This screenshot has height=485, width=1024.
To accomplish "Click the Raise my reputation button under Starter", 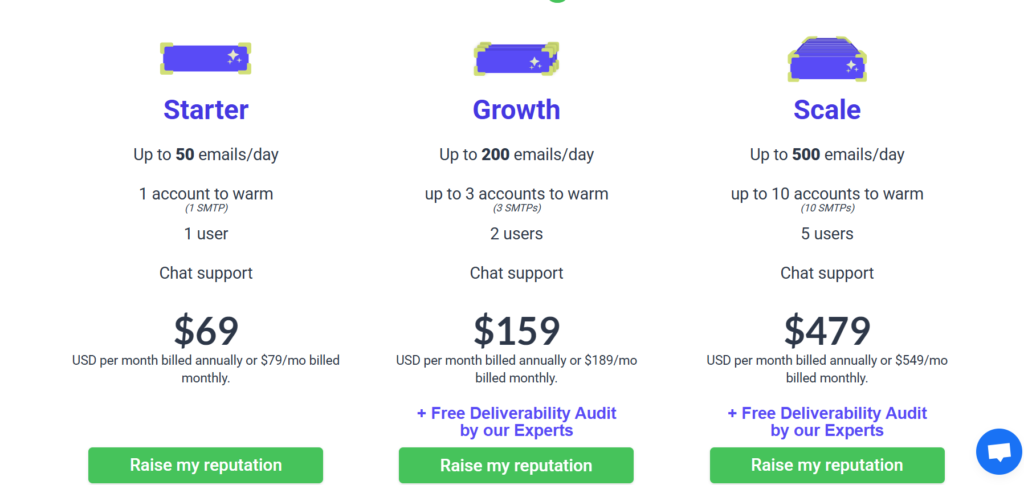I will 206,465.
